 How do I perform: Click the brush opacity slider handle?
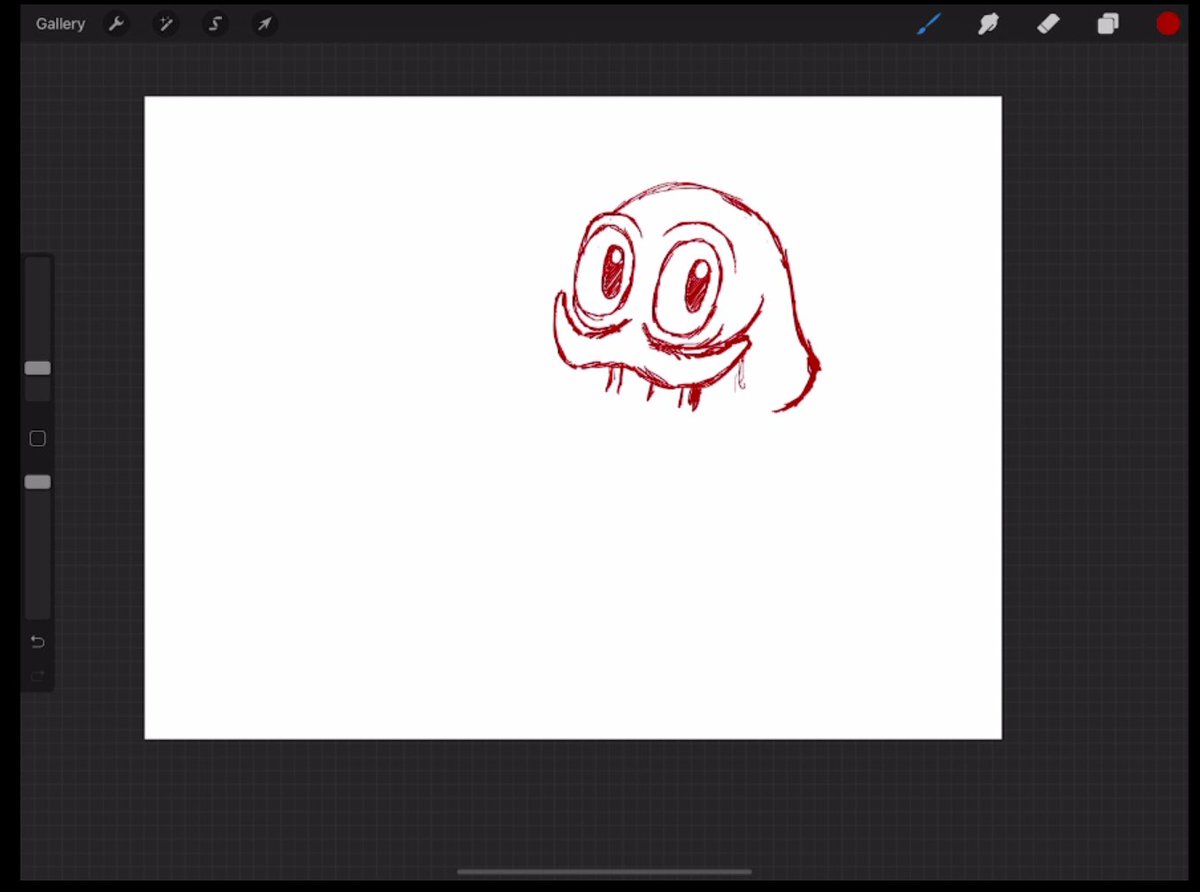coord(38,482)
